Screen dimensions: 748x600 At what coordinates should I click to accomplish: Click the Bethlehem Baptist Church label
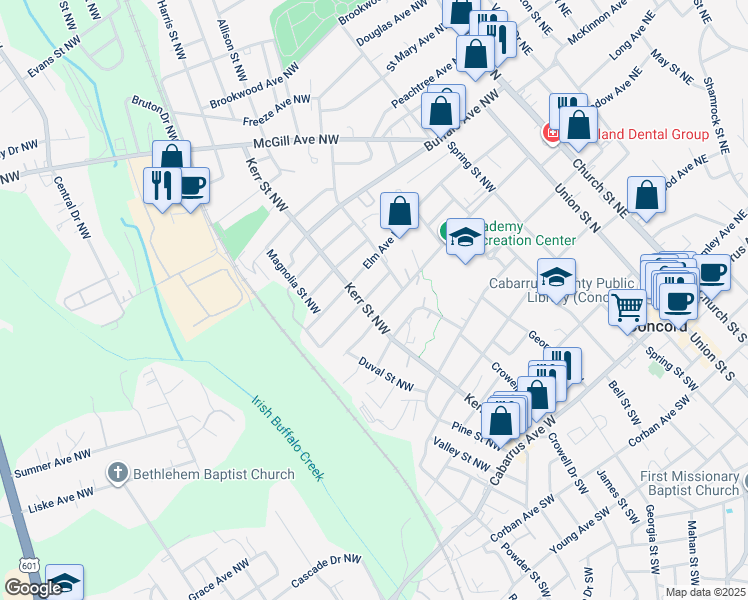[x=214, y=475]
